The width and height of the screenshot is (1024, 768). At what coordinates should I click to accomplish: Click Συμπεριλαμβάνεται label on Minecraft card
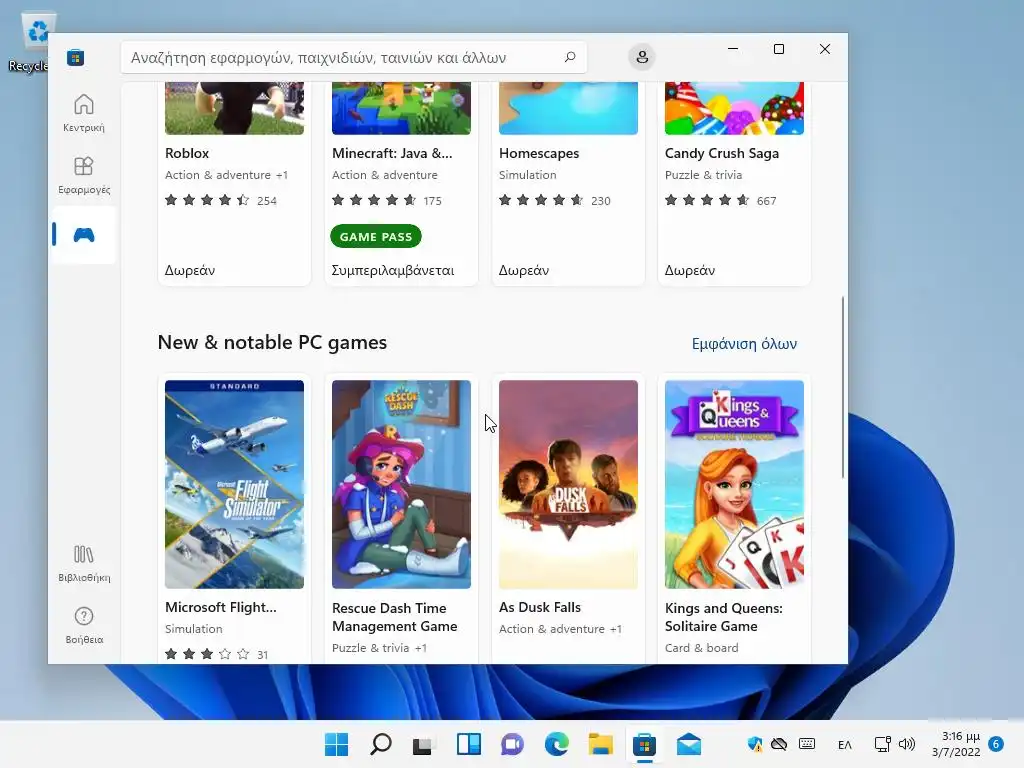[392, 270]
